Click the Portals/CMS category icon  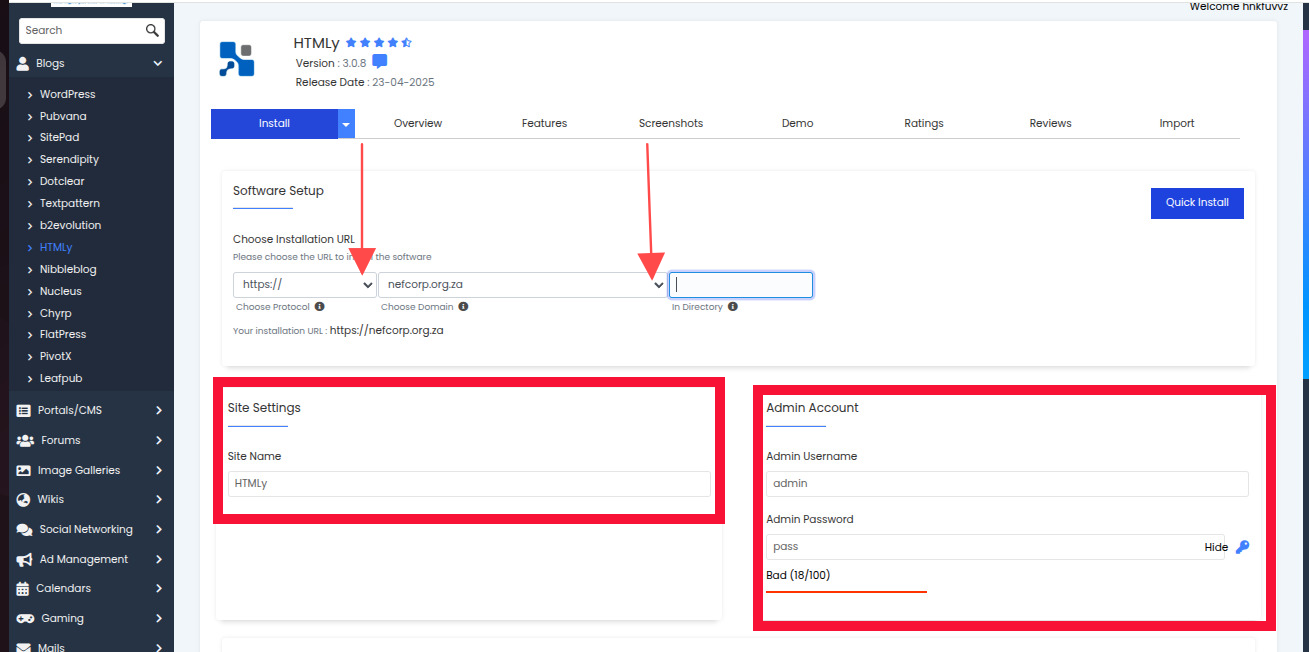(x=23, y=410)
